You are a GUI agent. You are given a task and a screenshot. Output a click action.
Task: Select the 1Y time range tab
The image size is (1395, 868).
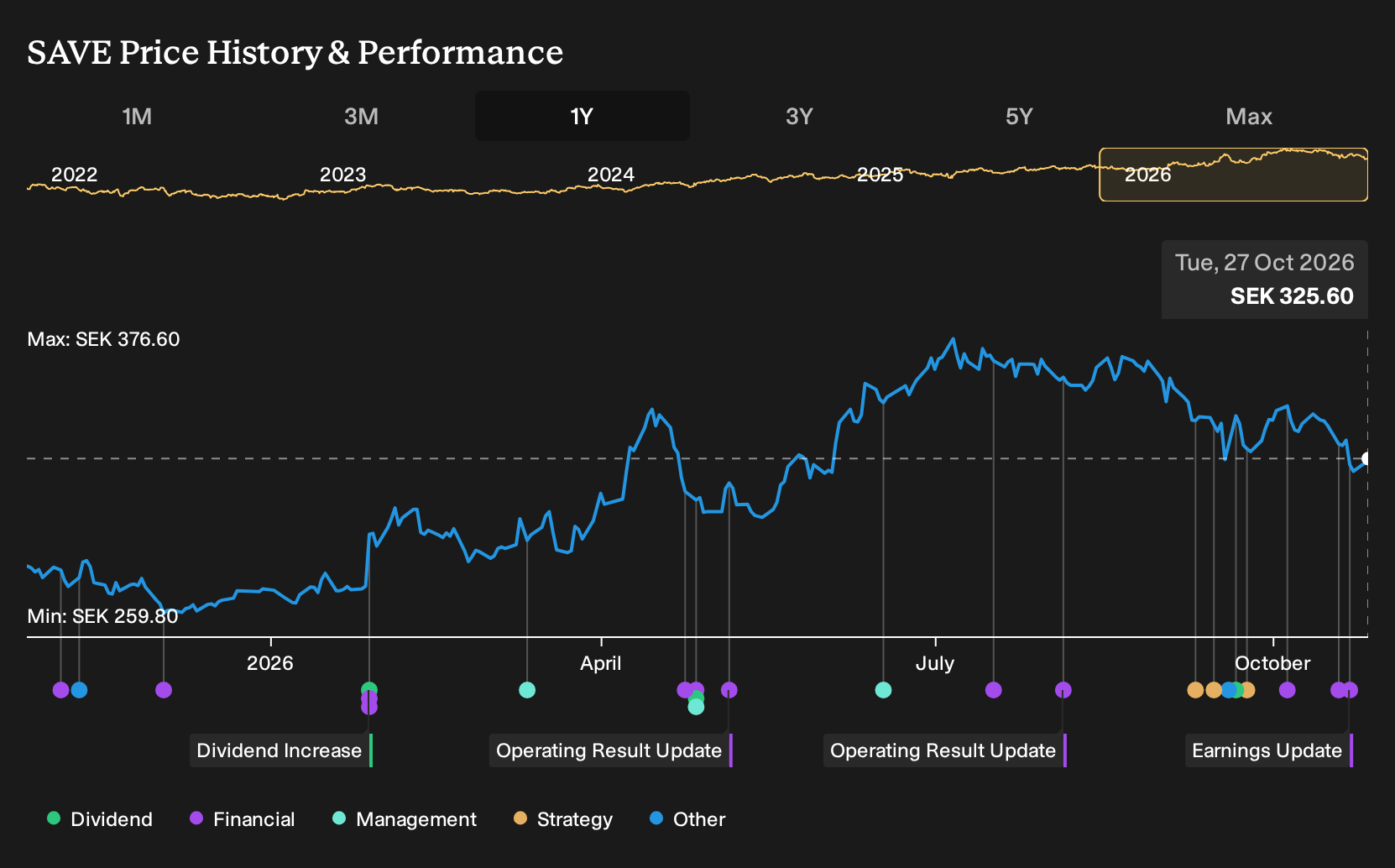tap(582, 116)
